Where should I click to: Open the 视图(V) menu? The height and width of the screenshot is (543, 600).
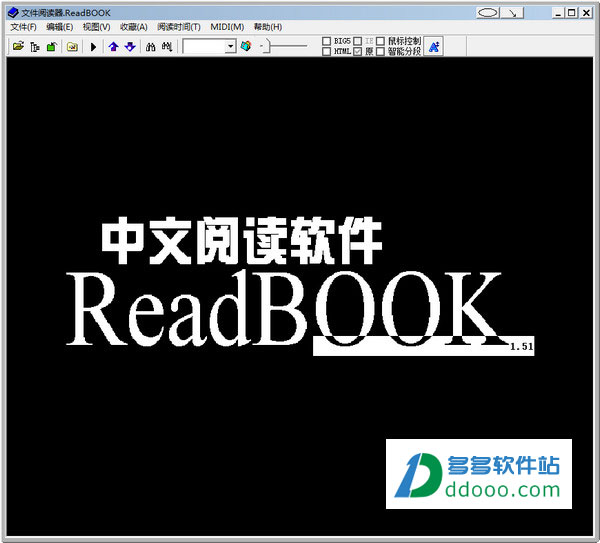[96, 27]
